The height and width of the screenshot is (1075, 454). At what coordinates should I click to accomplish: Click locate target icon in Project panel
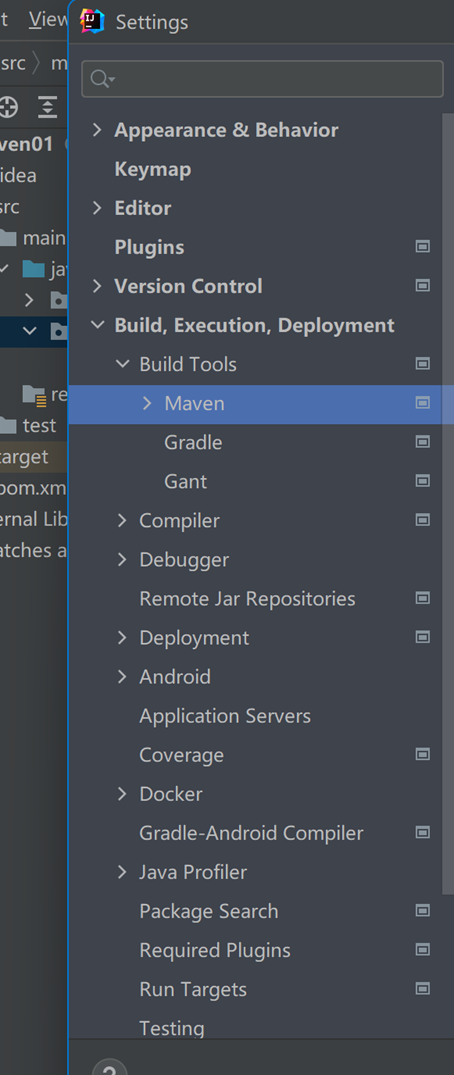(x=8, y=107)
